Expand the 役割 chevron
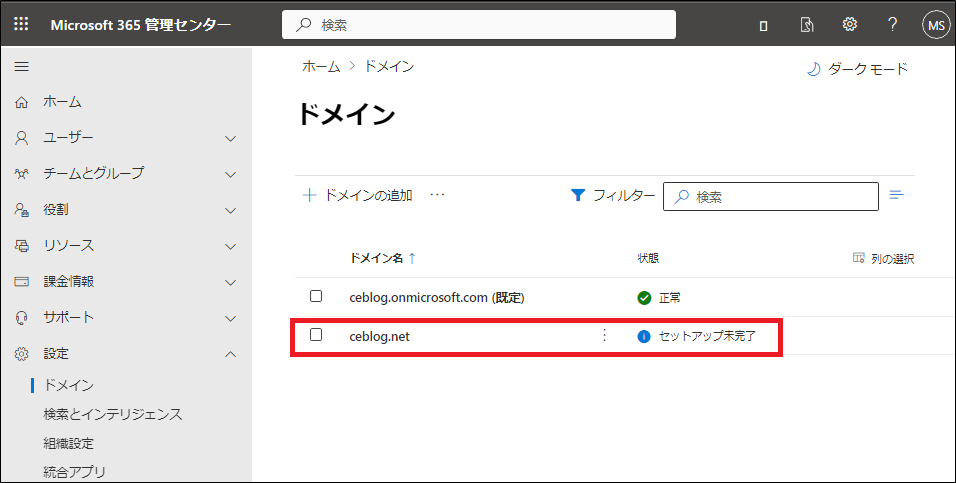The width and height of the screenshot is (956, 483). pyautogui.click(x=230, y=210)
